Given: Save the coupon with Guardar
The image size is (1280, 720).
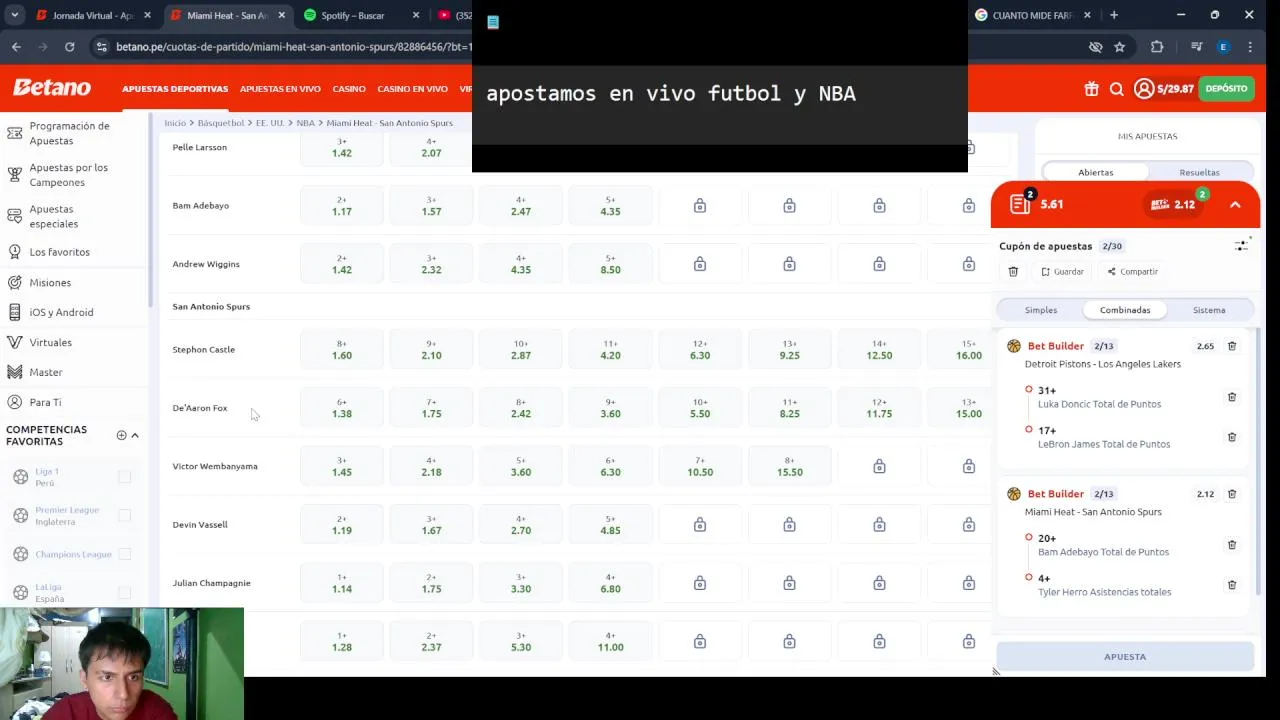Looking at the screenshot, I should click(1062, 271).
